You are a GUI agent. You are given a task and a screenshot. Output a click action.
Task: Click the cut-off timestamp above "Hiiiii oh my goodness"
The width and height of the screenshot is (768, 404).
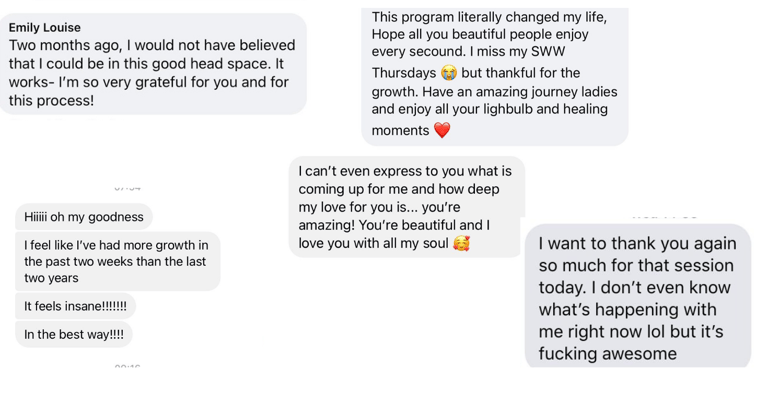tap(127, 187)
